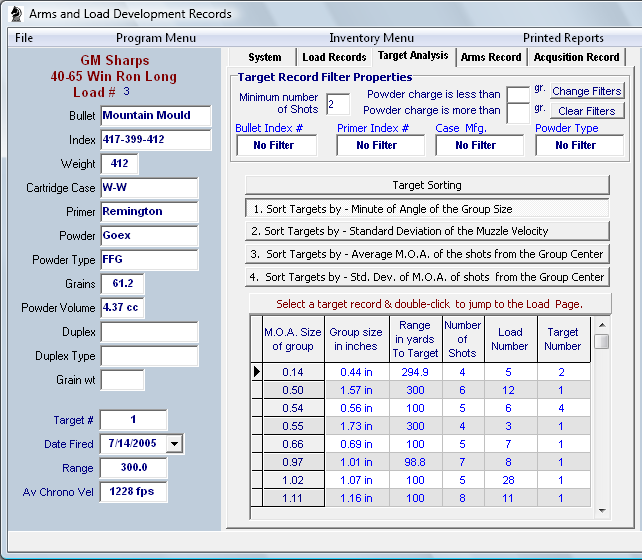This screenshot has height=560, width=642.
Task: Open the Inventory Menu
Action: coord(371,38)
